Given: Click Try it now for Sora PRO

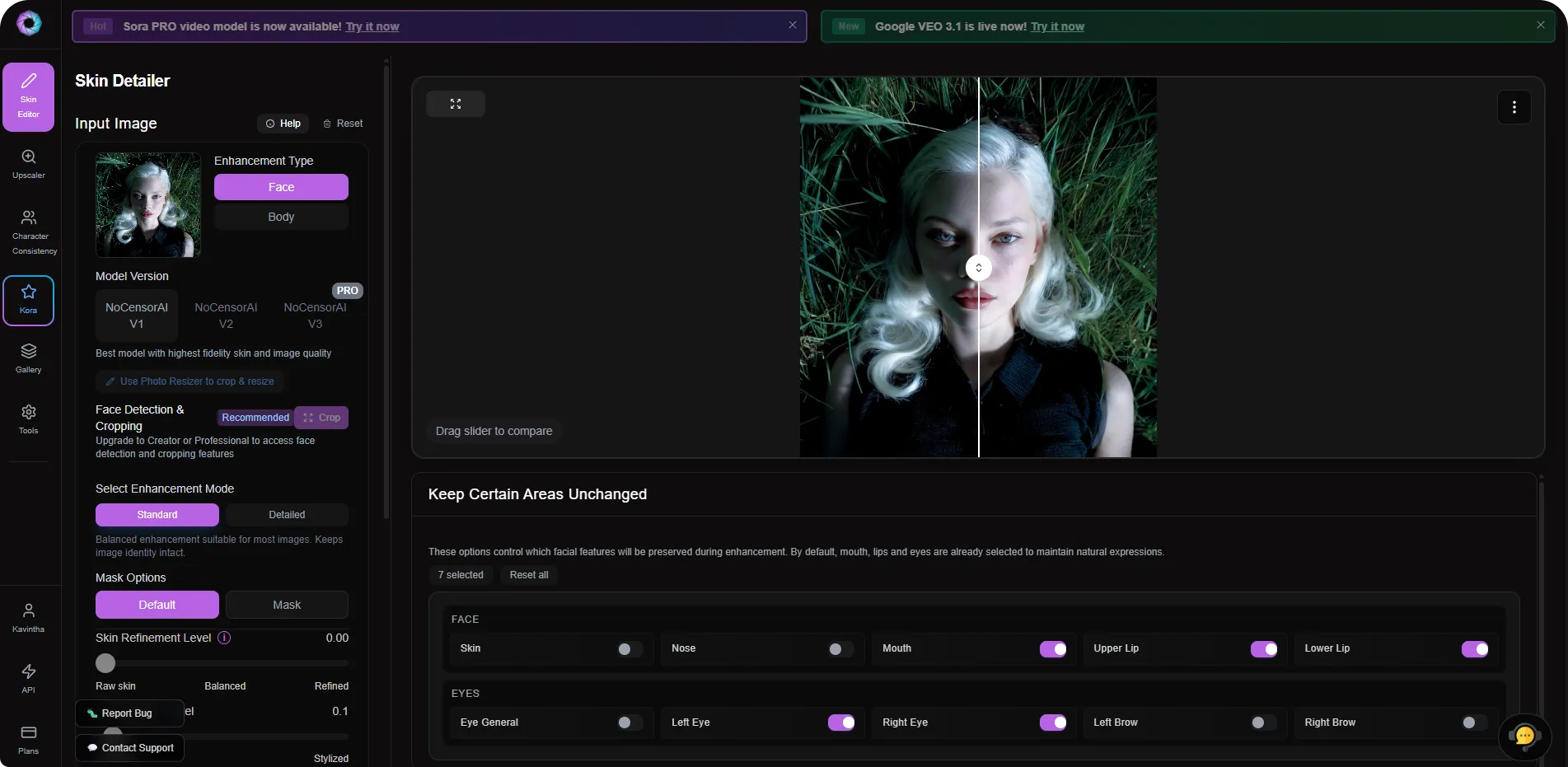Looking at the screenshot, I should tap(372, 26).
